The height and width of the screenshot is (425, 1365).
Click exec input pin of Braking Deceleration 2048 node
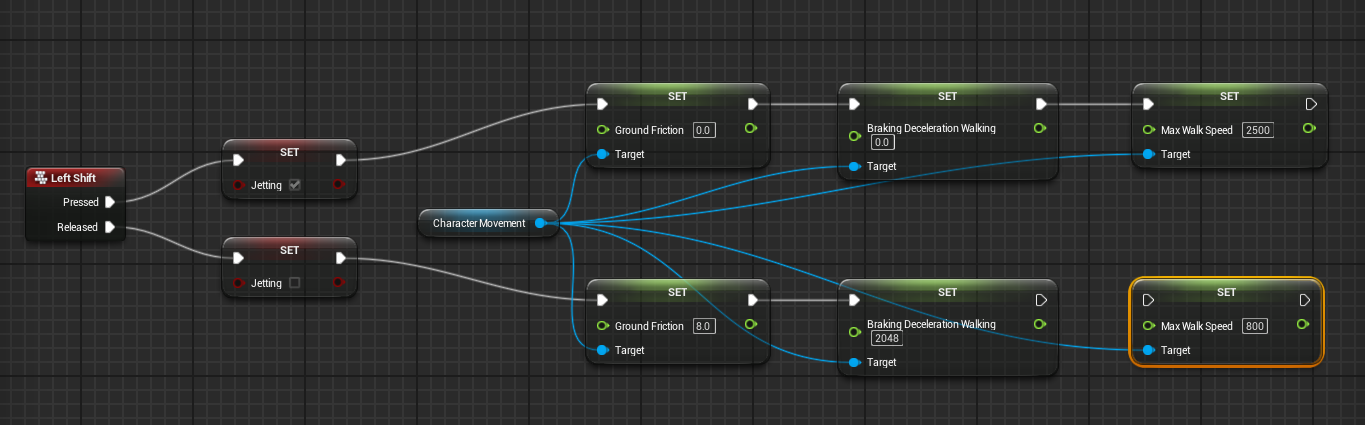(853, 300)
